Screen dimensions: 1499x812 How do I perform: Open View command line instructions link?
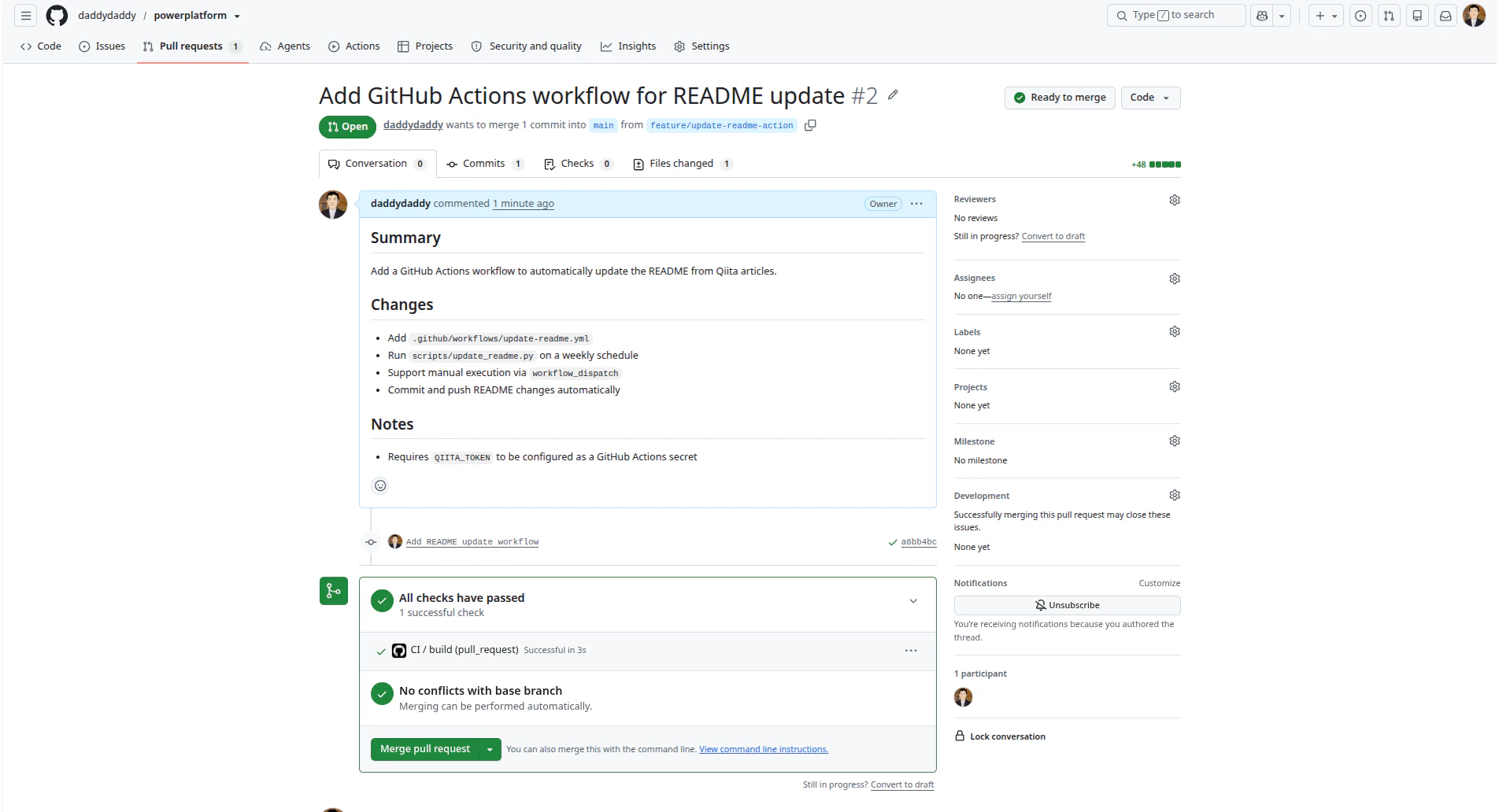pos(764,749)
